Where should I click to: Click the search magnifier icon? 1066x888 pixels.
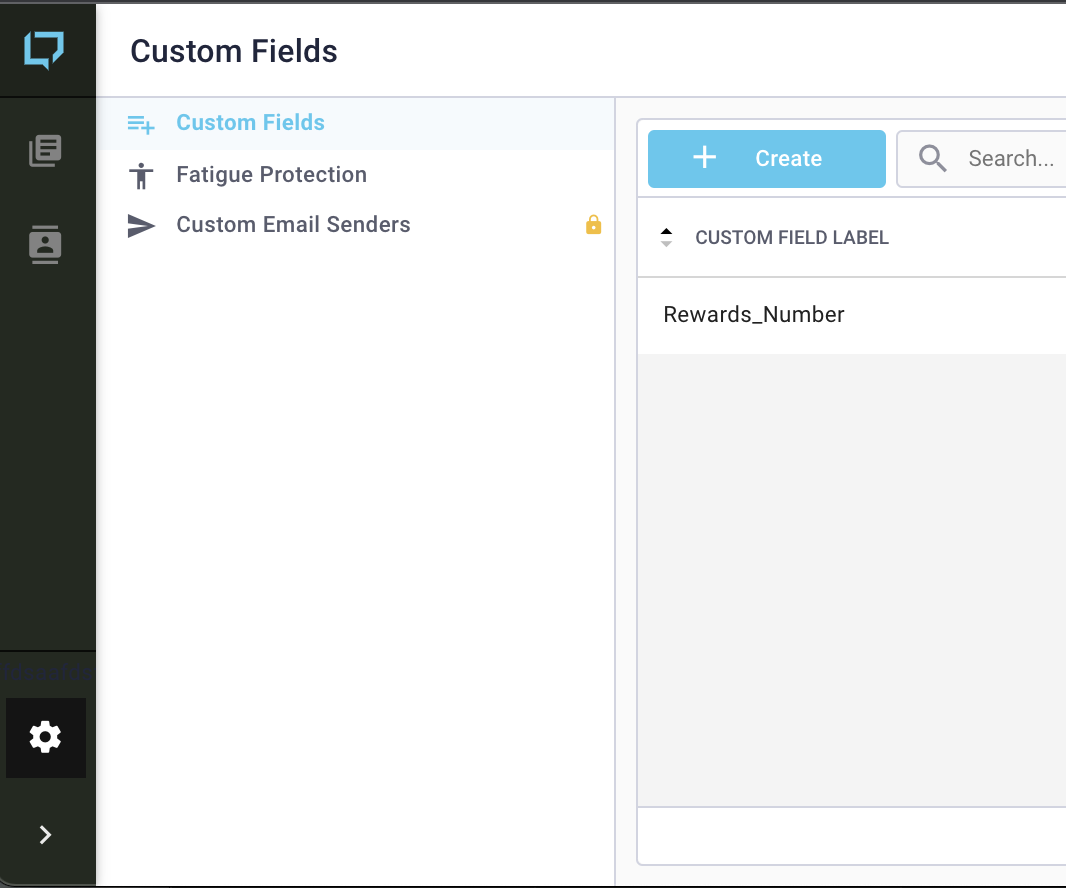pos(932,158)
